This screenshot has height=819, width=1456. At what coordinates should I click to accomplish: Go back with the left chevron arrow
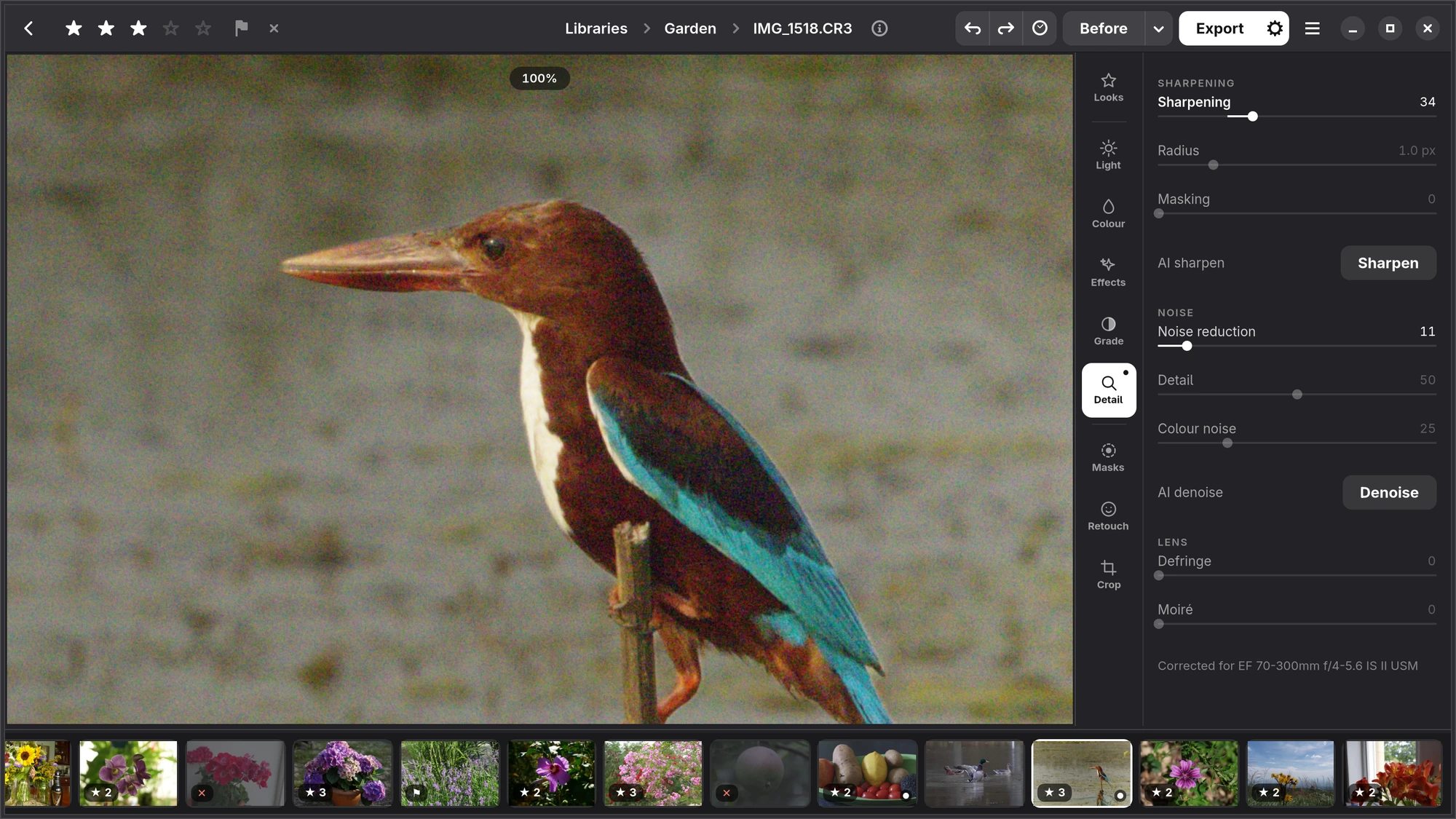click(x=28, y=28)
